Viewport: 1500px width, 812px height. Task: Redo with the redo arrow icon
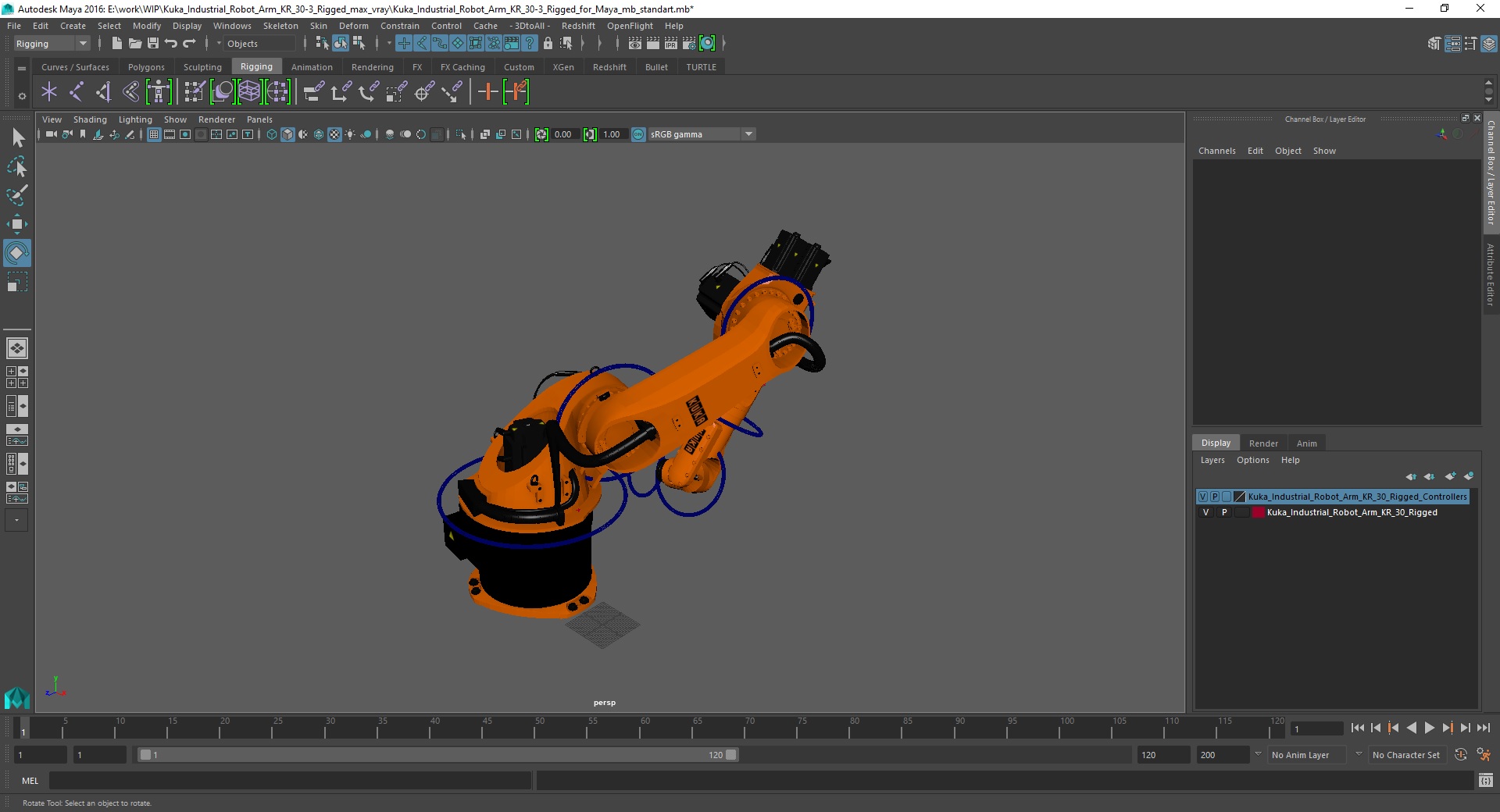[189, 44]
